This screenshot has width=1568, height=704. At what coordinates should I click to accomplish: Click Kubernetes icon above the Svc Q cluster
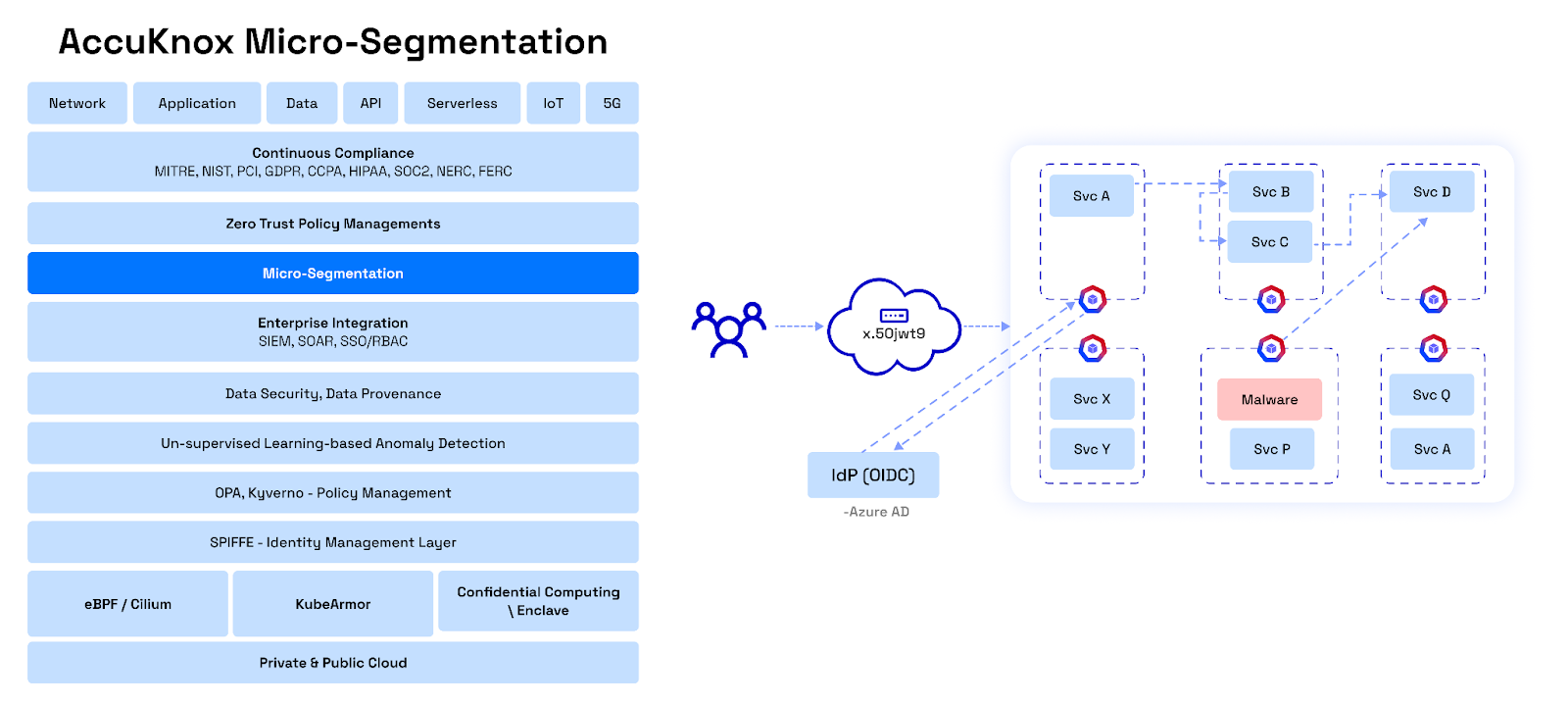coord(1434,347)
